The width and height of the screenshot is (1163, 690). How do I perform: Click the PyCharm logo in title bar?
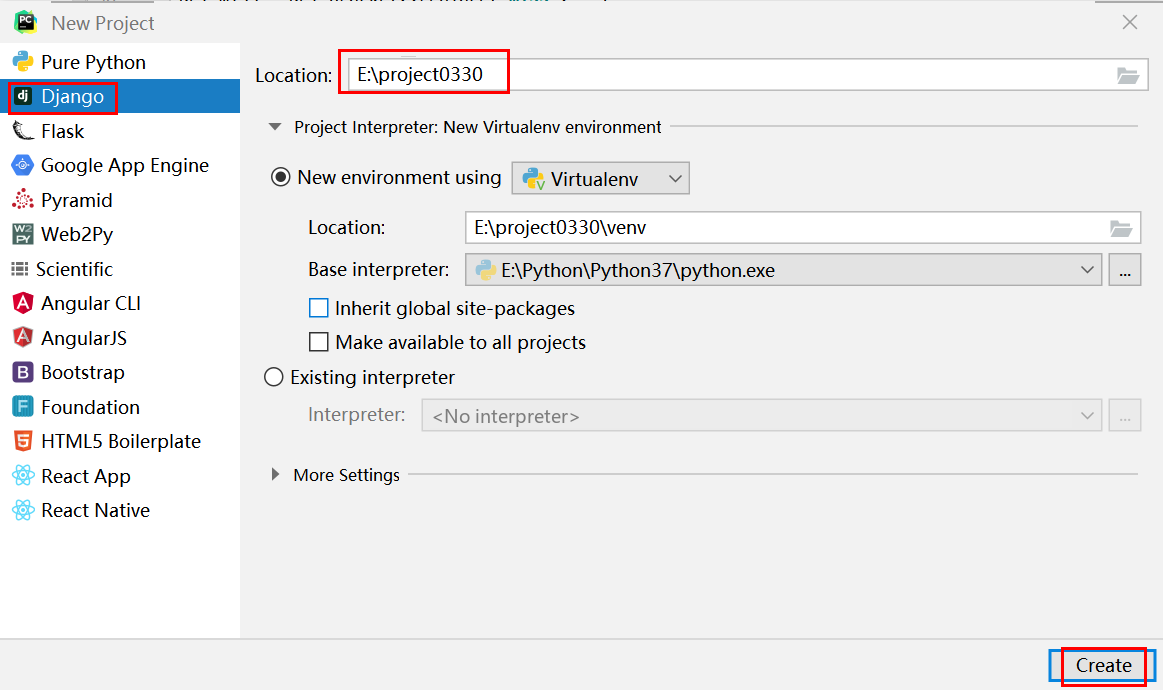click(x=25, y=22)
